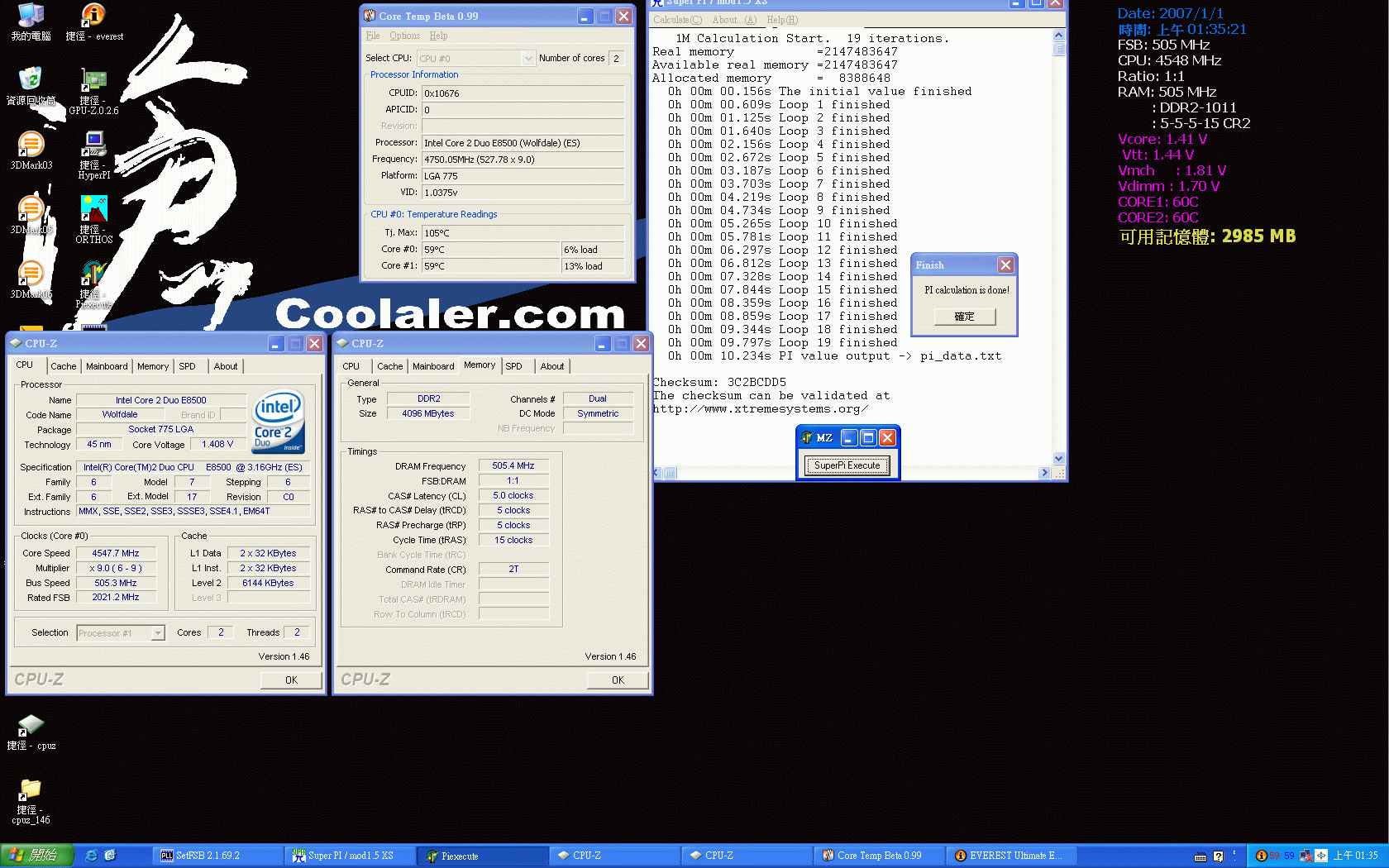Click OK in the left CPU-Z window

coord(291,680)
